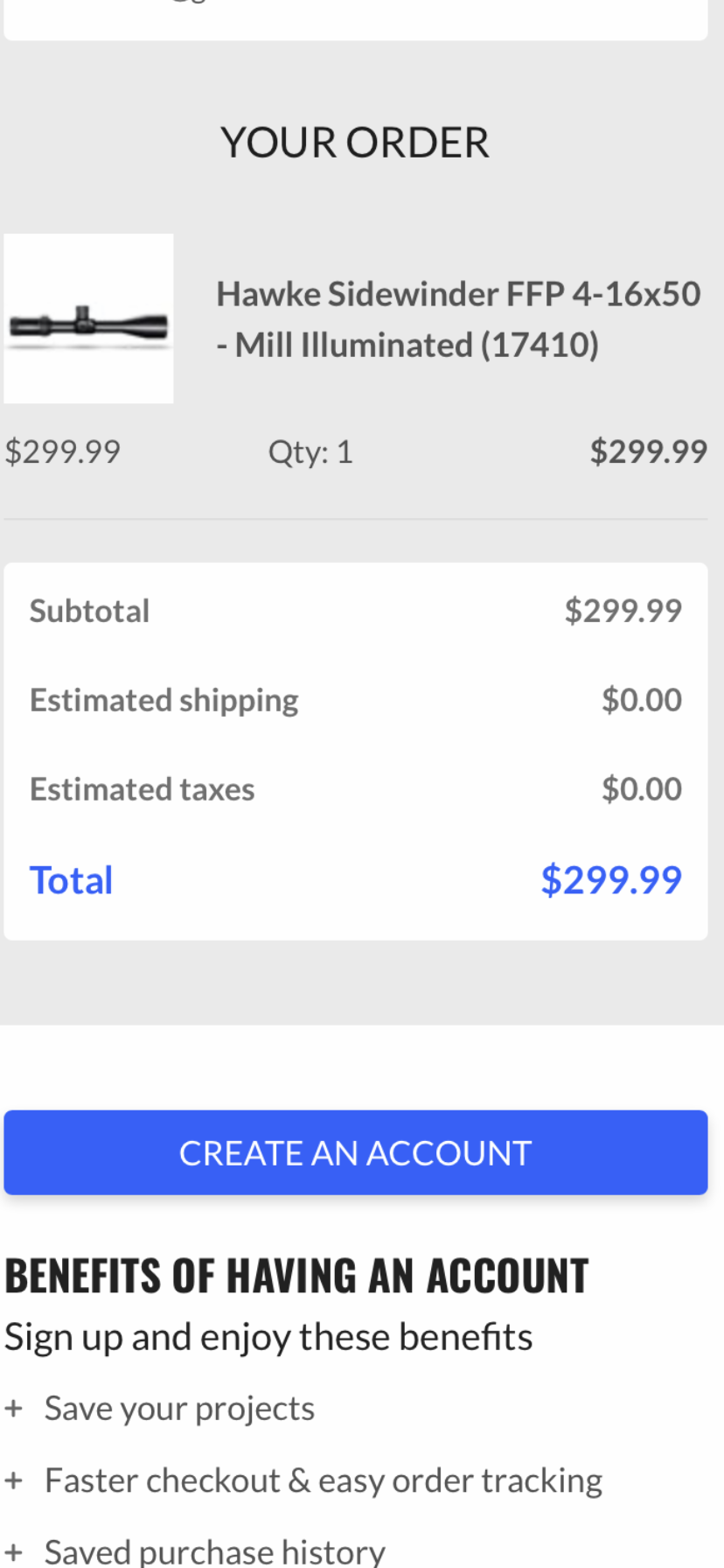Click Saved purchase history benefit text
Image resolution: width=724 pixels, height=1568 pixels.
[x=215, y=1552]
